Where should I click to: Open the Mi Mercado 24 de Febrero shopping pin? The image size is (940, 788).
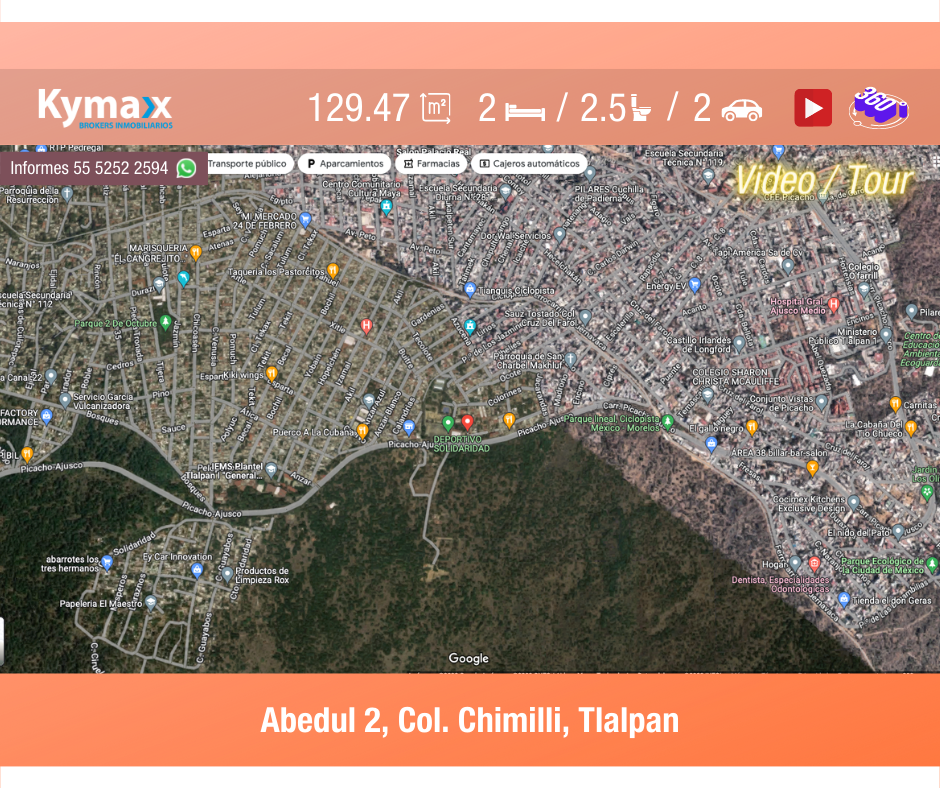point(305,220)
